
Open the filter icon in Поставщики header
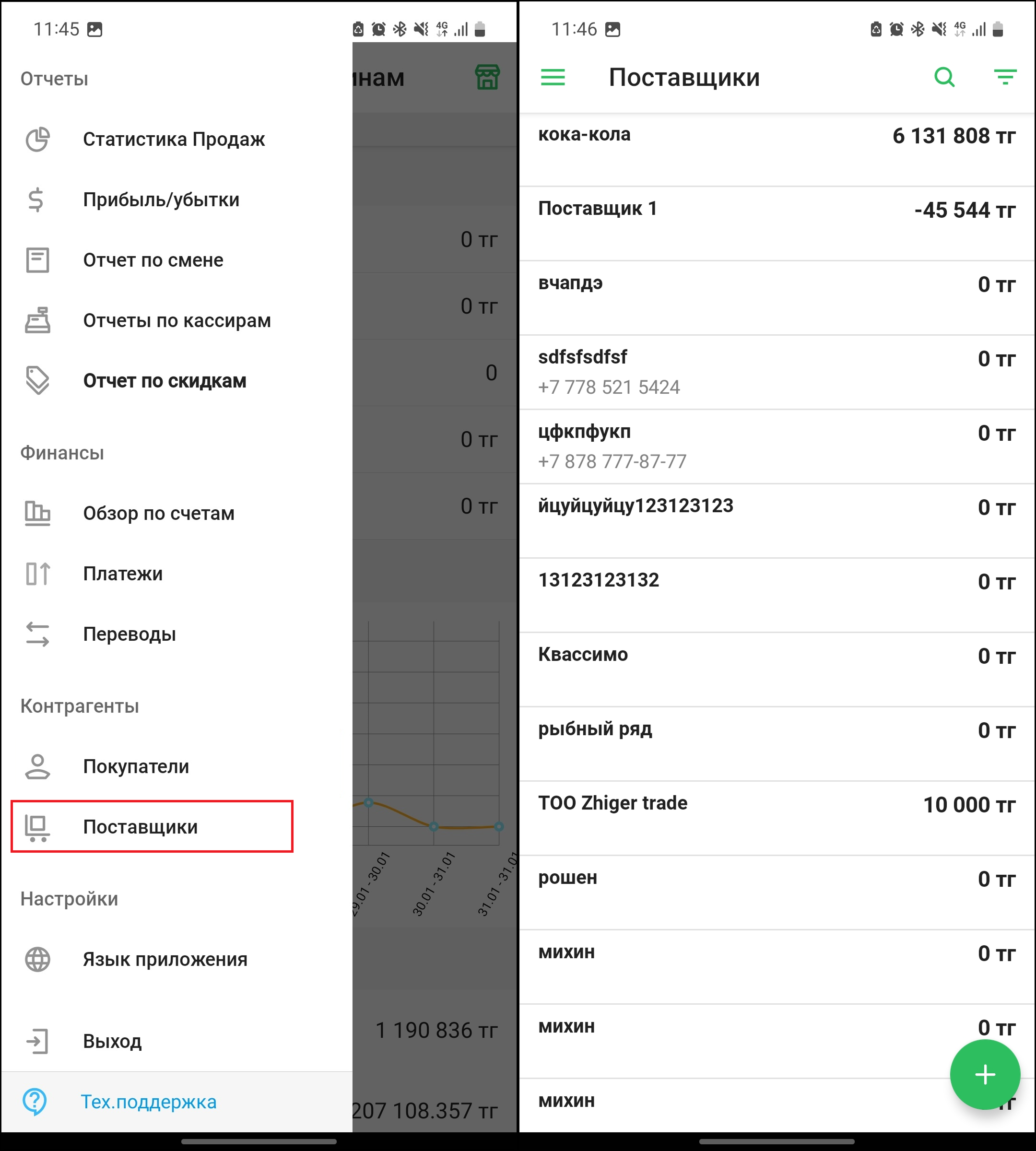(x=1005, y=77)
